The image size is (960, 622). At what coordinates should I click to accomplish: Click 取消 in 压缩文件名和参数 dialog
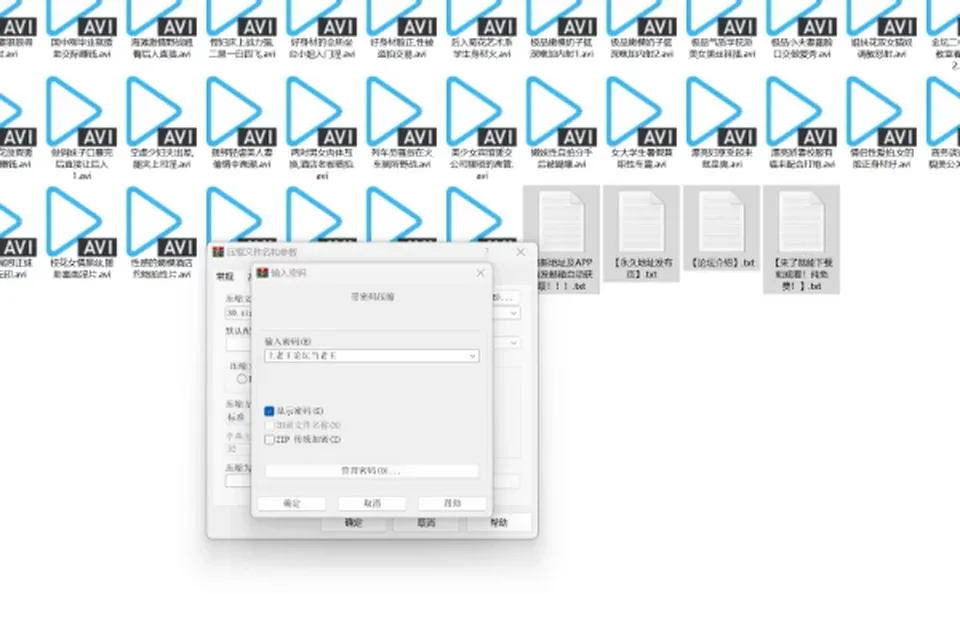[427, 522]
